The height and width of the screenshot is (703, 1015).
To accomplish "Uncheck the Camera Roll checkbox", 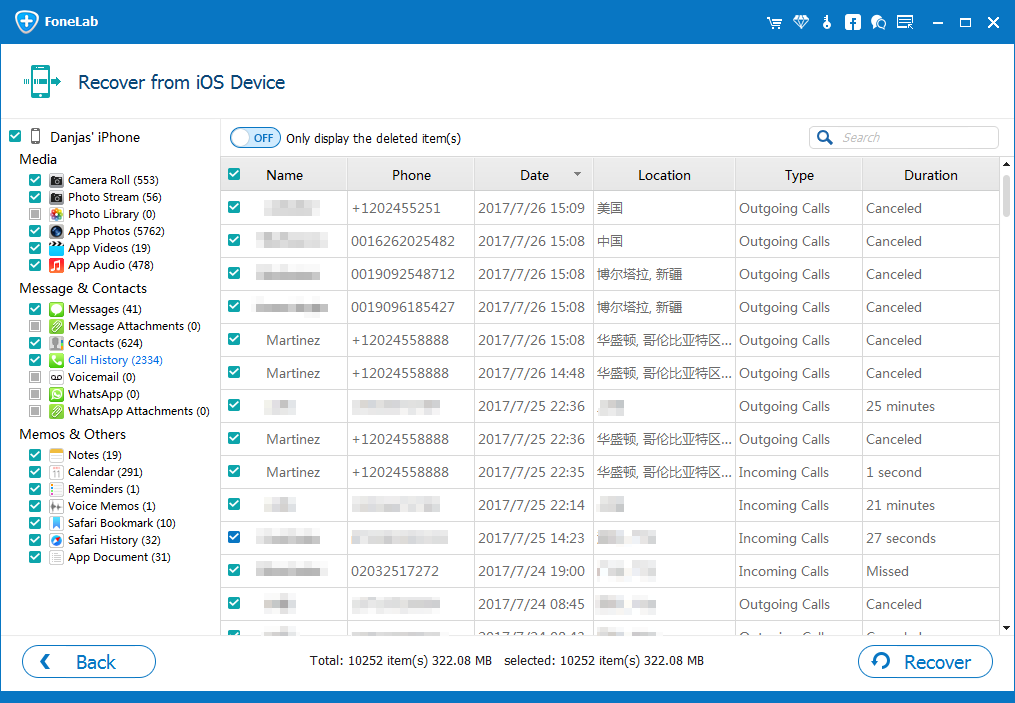I will [x=35, y=180].
